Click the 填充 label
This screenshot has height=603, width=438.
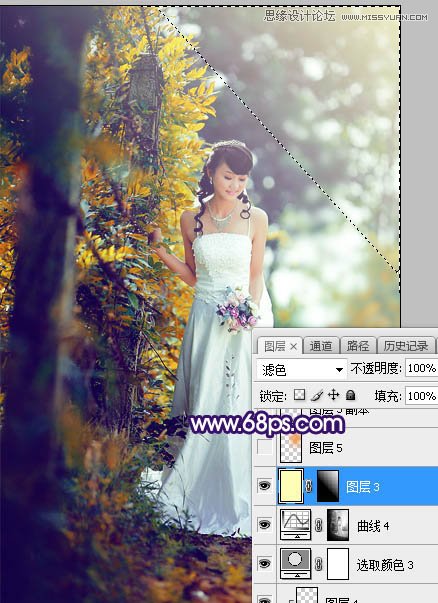pyautogui.click(x=388, y=396)
